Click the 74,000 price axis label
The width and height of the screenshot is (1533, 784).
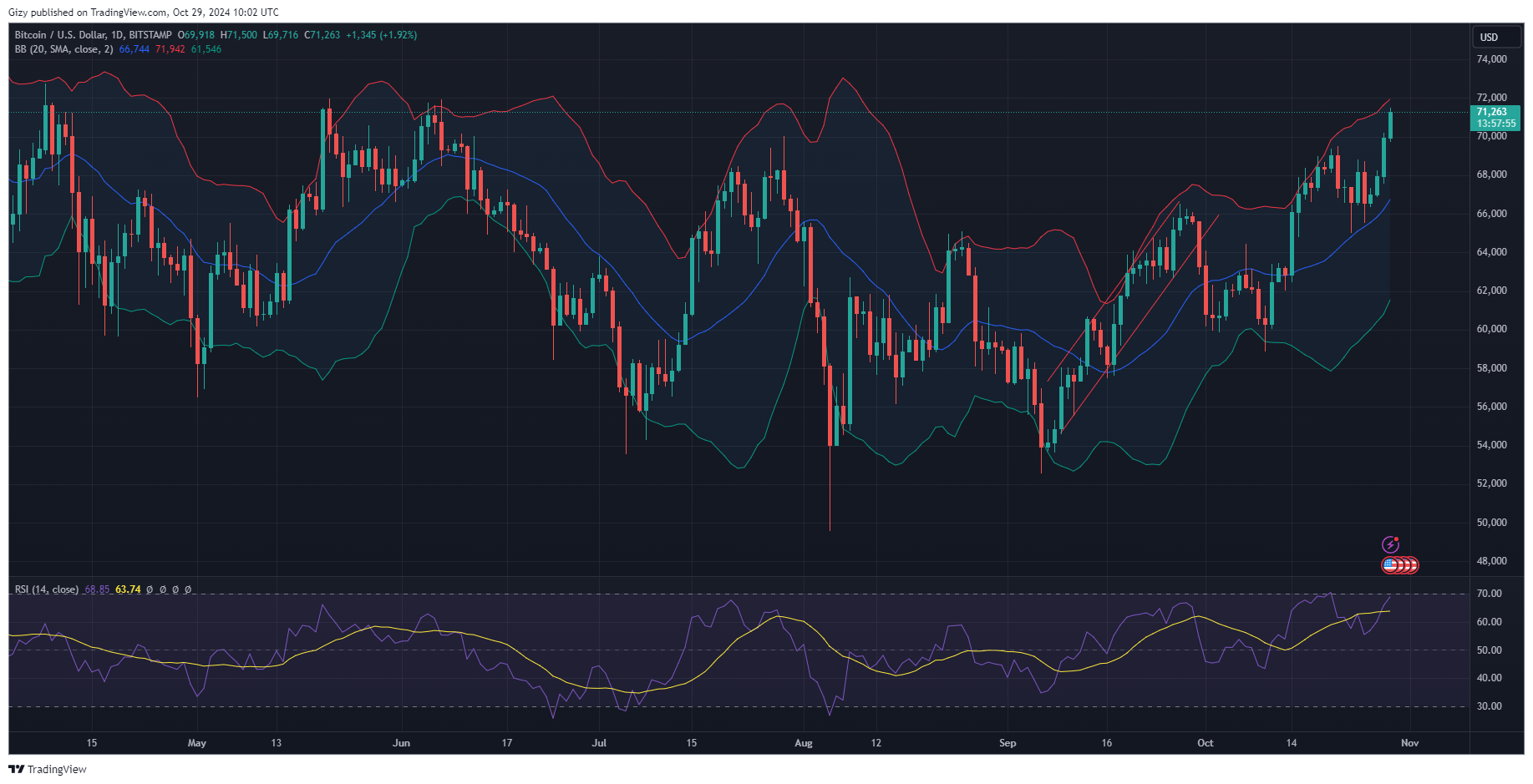point(1492,59)
